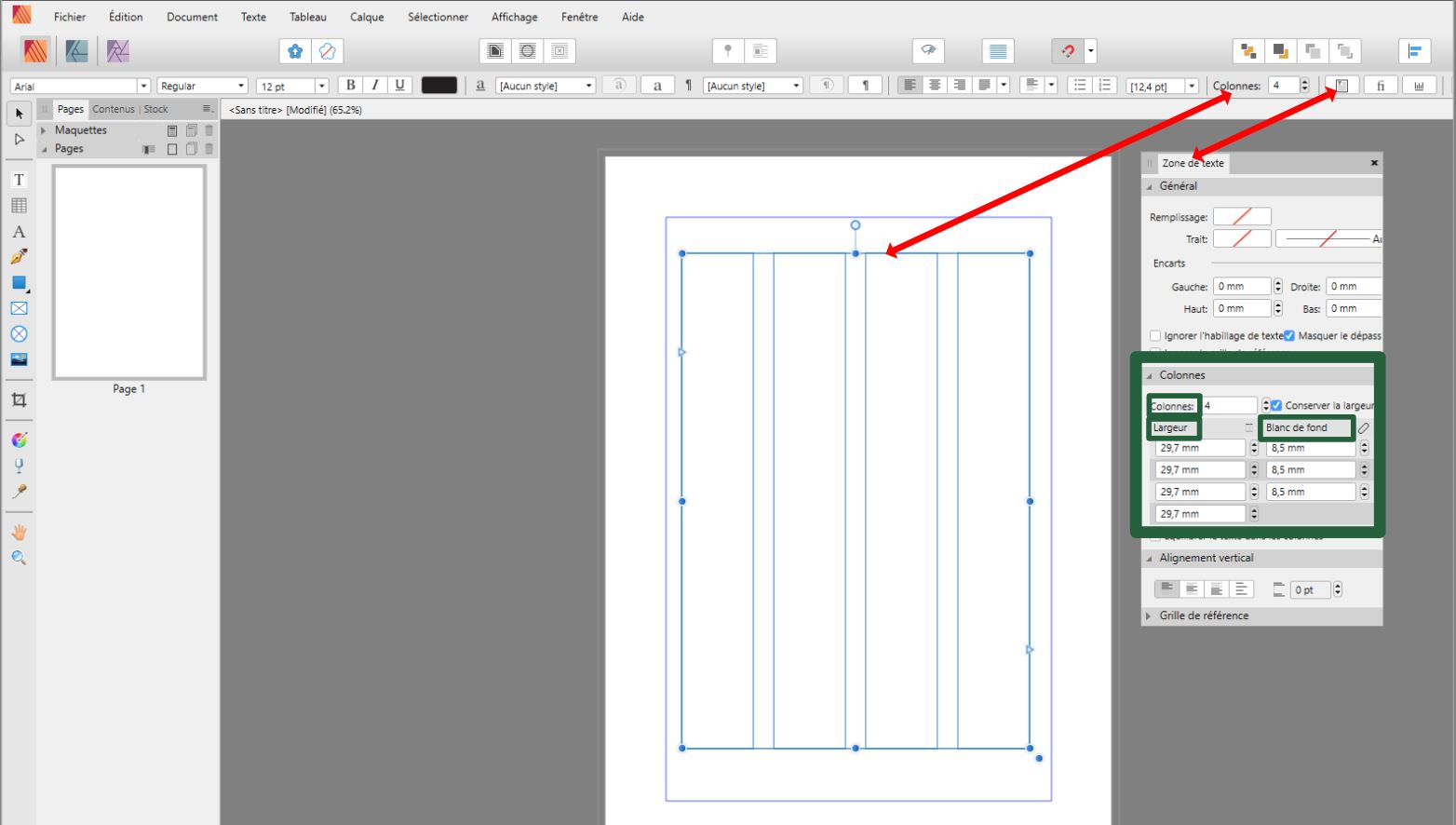Expand the Grille de référence section
Screen dimensions: 1456x825
[1149, 615]
